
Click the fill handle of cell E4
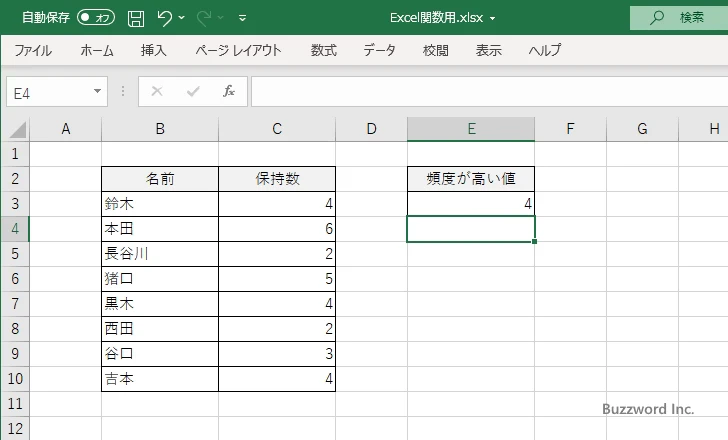click(x=534, y=241)
